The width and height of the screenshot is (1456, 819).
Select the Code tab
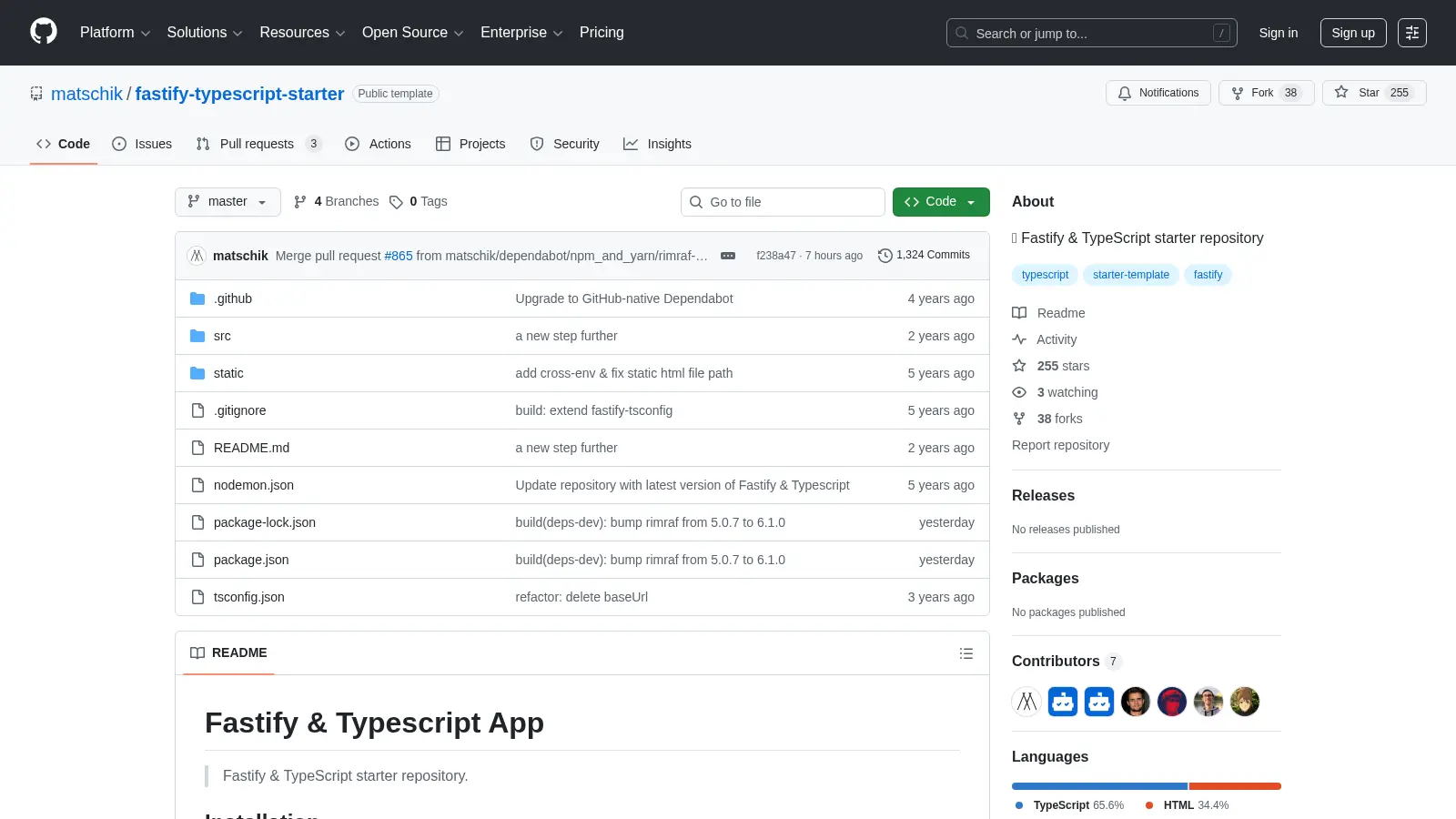coord(64,144)
